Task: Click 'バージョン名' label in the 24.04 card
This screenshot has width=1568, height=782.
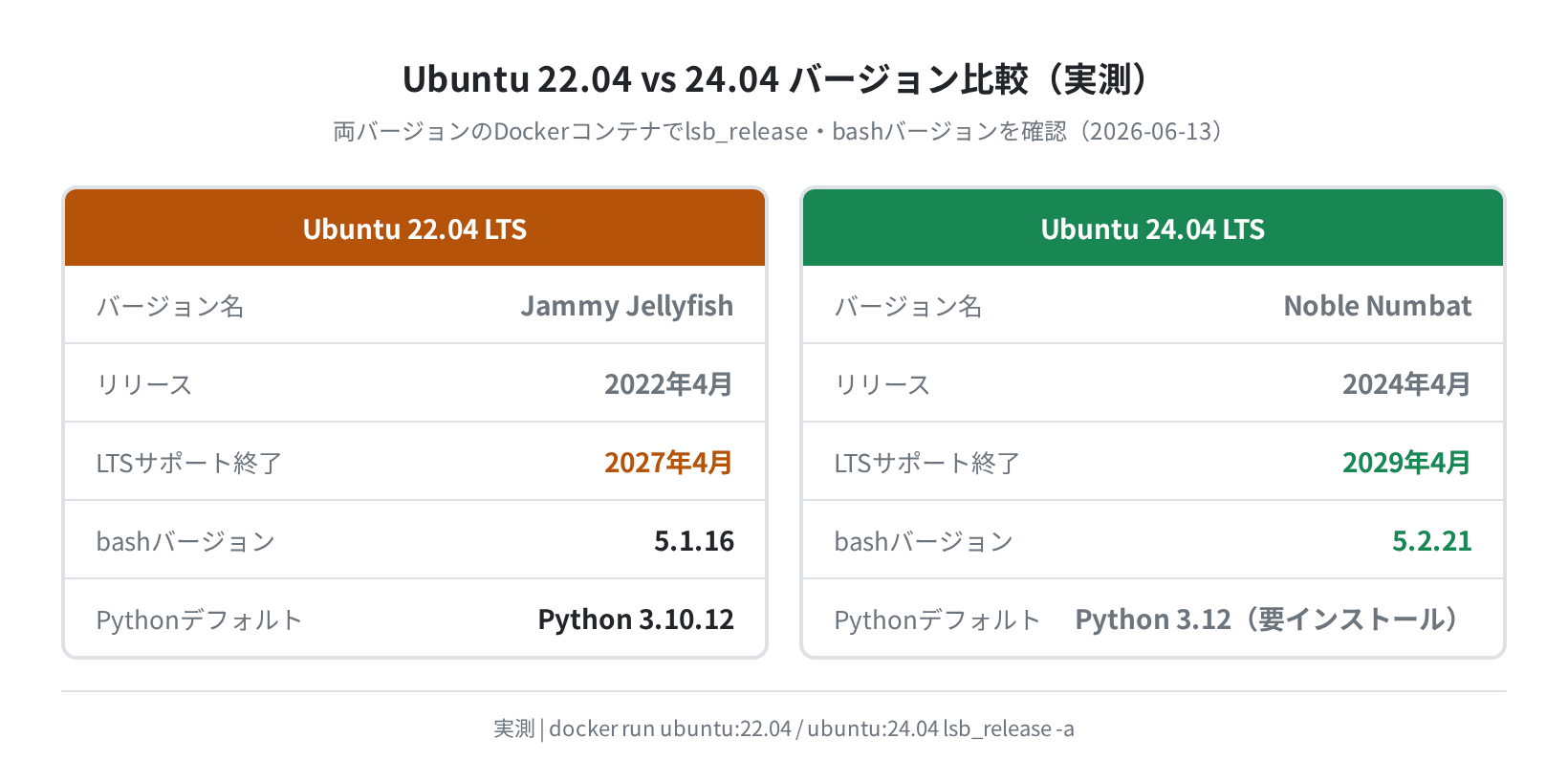Action: [908, 306]
